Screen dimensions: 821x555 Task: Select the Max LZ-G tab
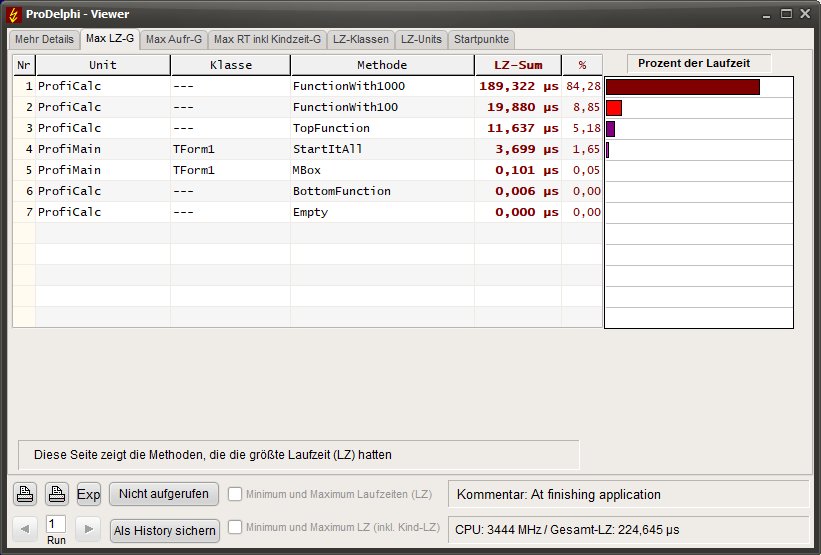pyautogui.click(x=110, y=39)
